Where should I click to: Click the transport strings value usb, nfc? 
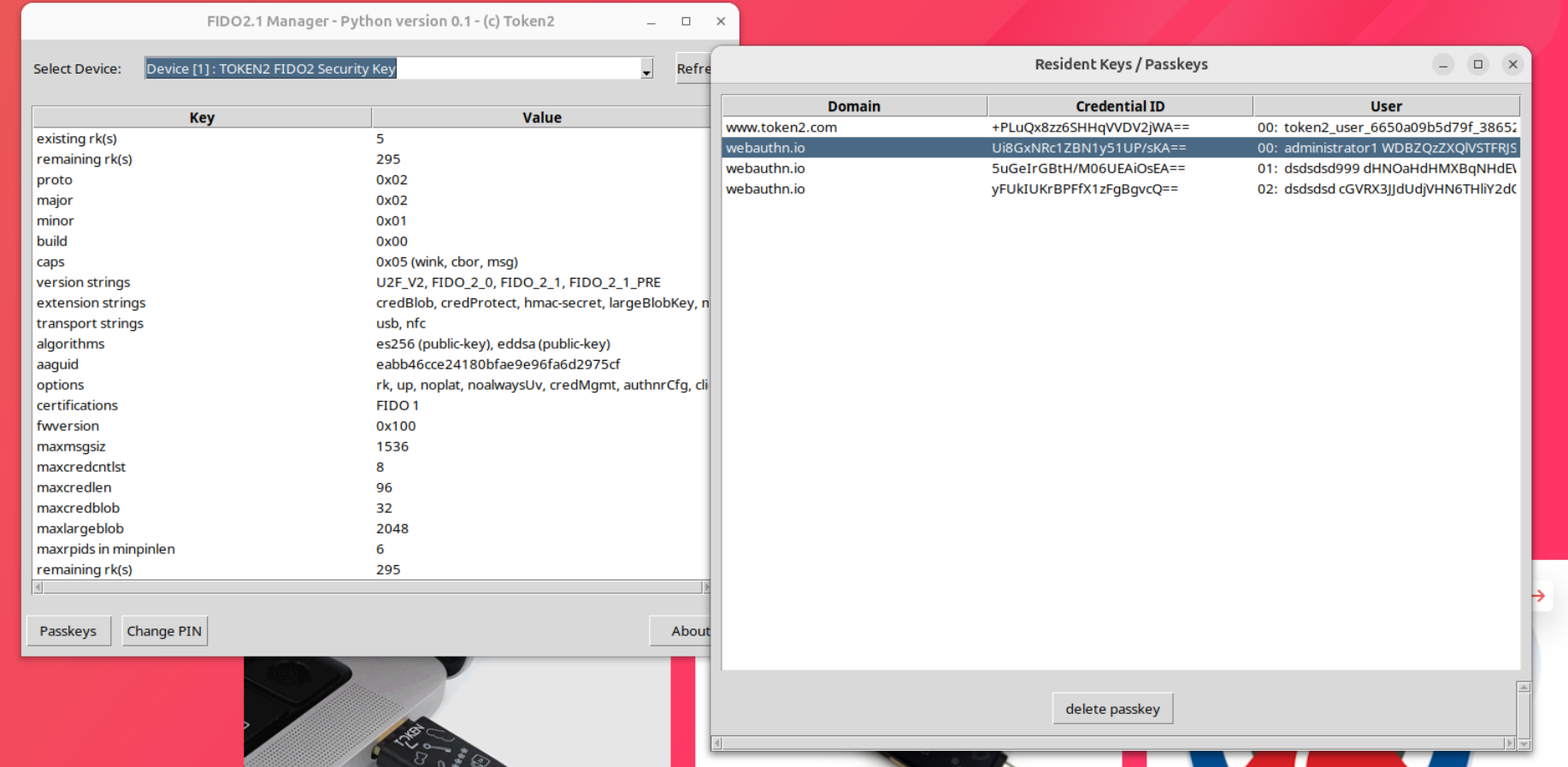[x=401, y=323]
